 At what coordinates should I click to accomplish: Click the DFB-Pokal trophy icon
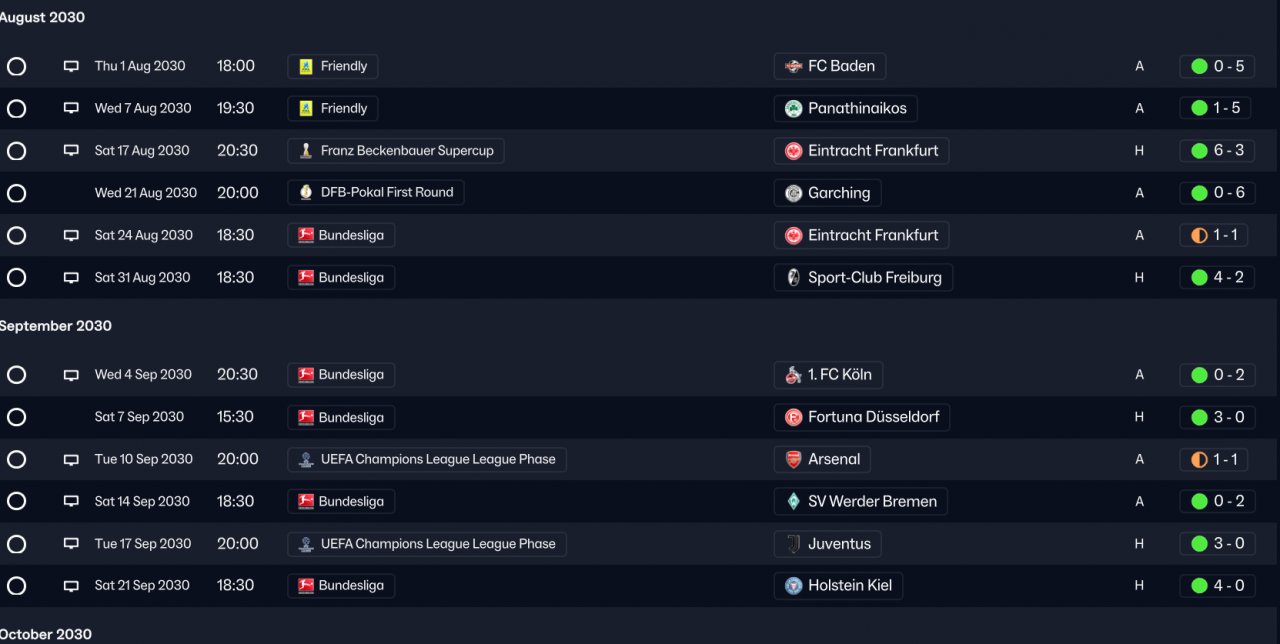point(306,192)
